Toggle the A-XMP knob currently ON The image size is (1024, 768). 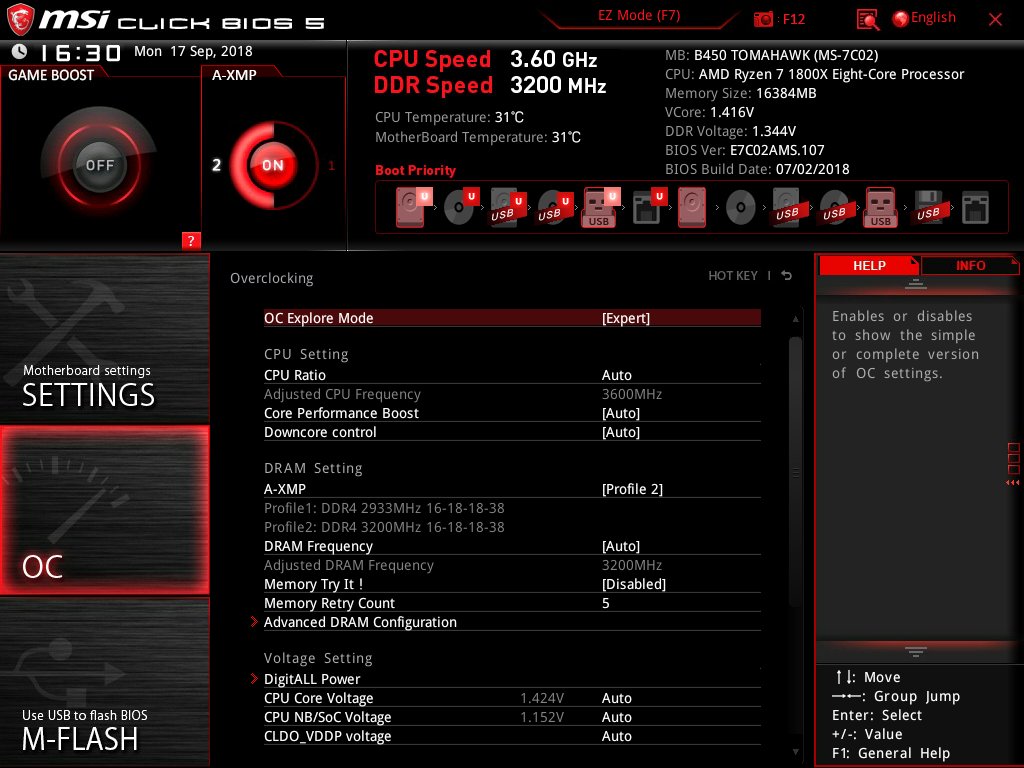[x=273, y=165]
